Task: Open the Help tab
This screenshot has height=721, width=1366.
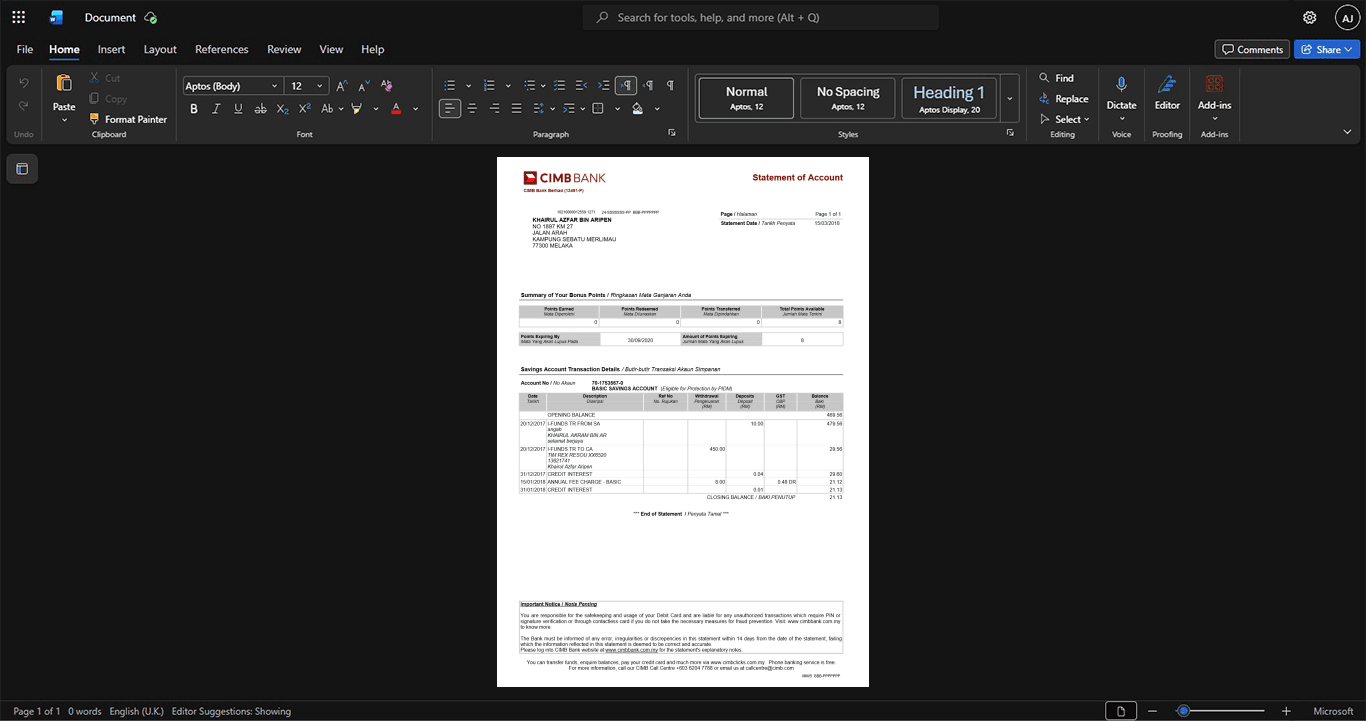Action: pyautogui.click(x=372, y=49)
